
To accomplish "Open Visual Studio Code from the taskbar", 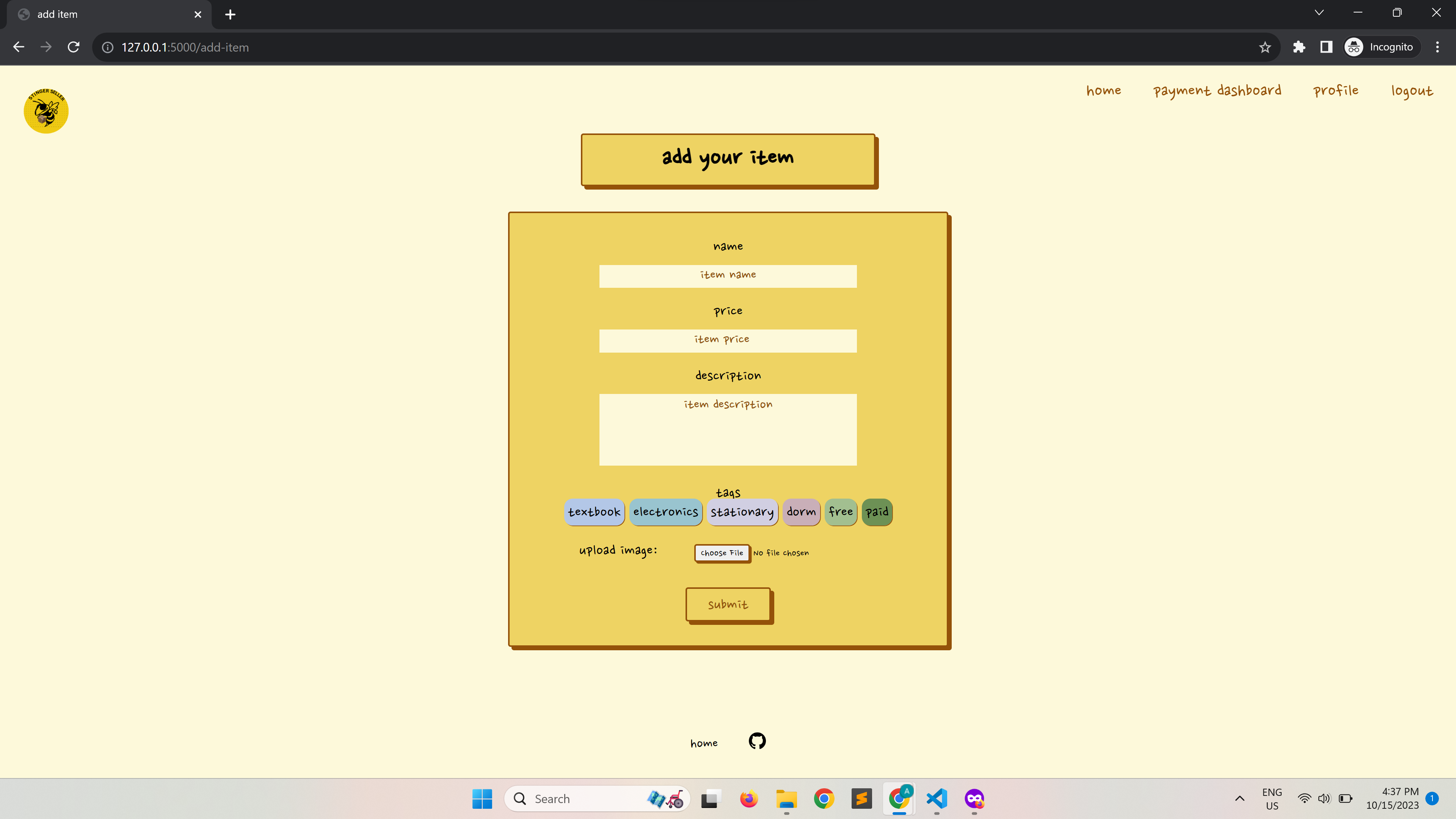I will (937, 799).
